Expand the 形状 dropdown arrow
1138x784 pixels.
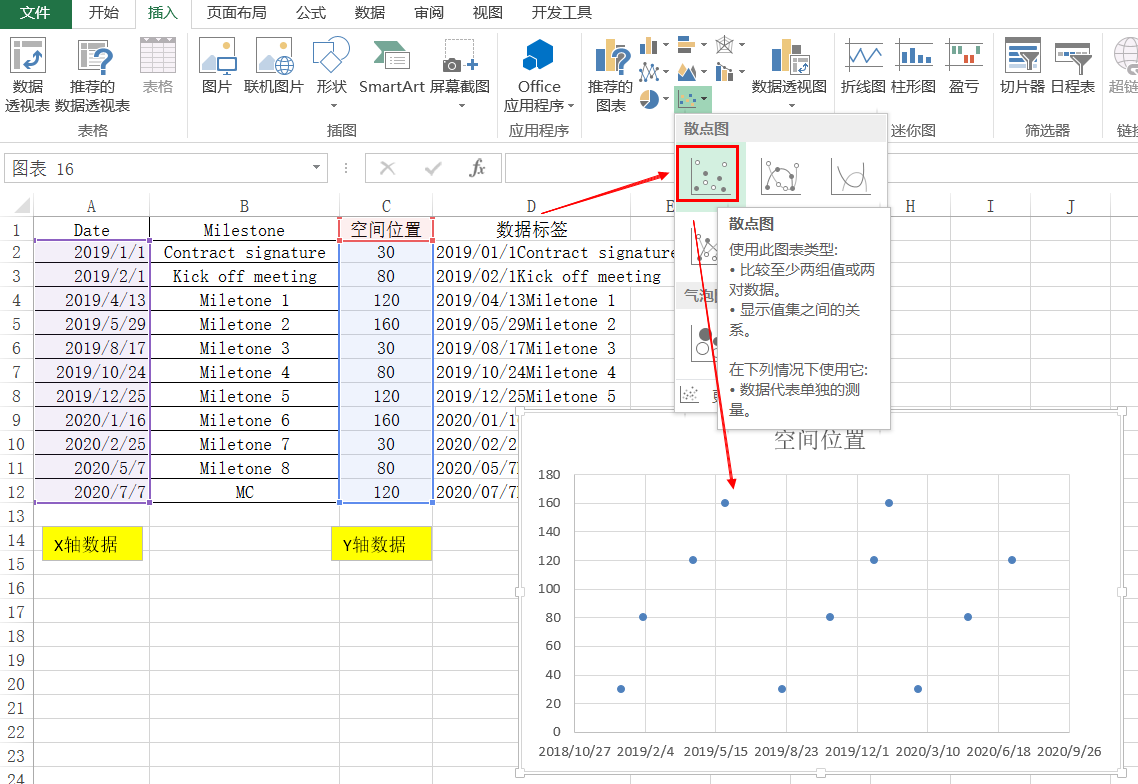pos(334,106)
